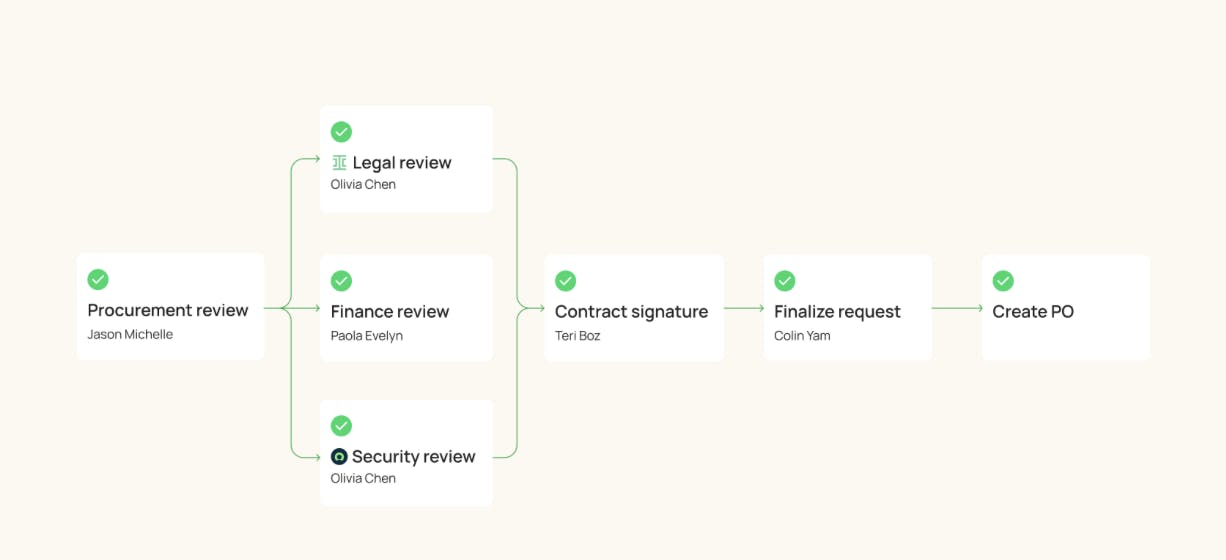Select the Legal review step title
The width and height of the screenshot is (1226, 560).
click(x=402, y=163)
